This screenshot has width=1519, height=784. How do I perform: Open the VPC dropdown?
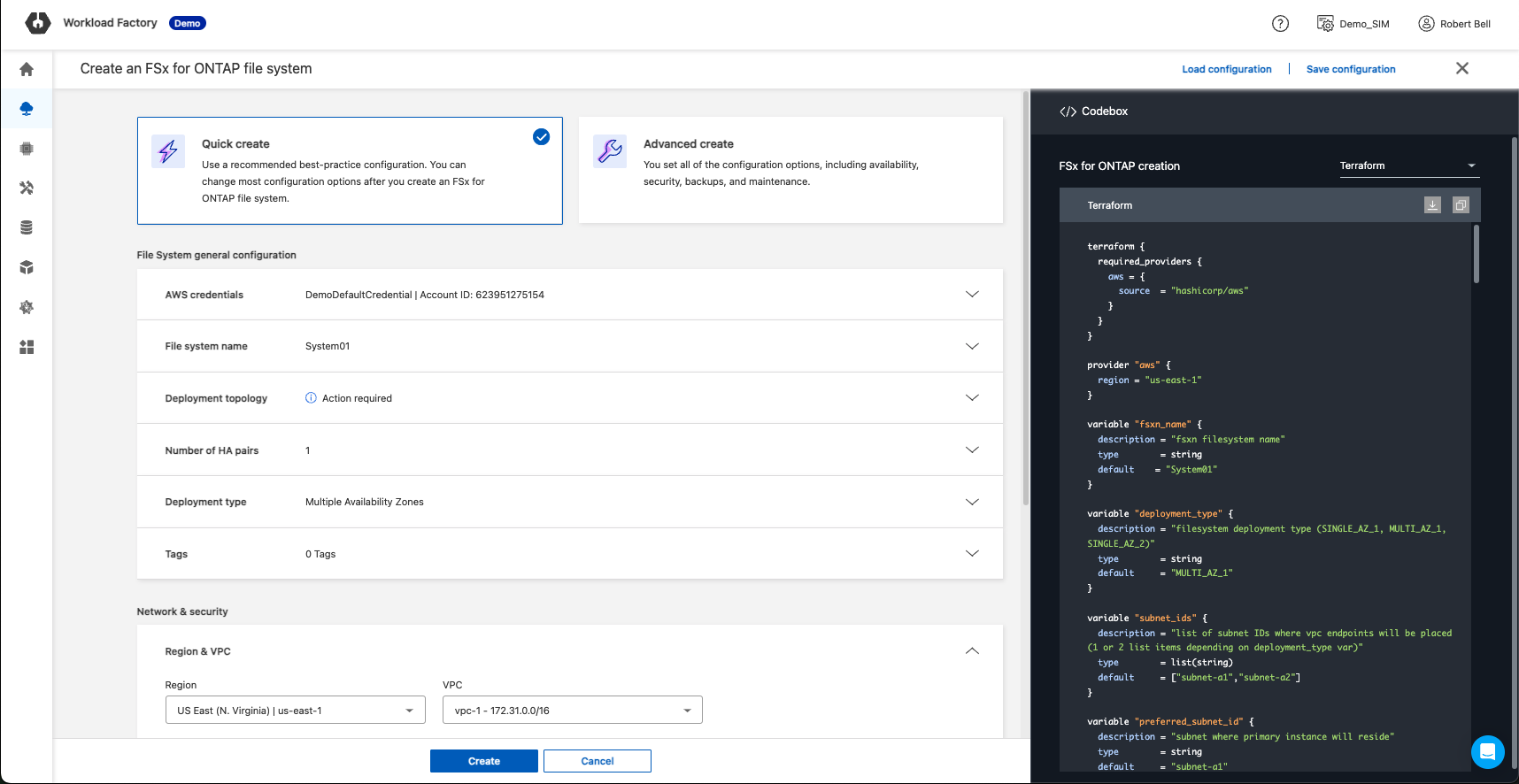(572, 711)
